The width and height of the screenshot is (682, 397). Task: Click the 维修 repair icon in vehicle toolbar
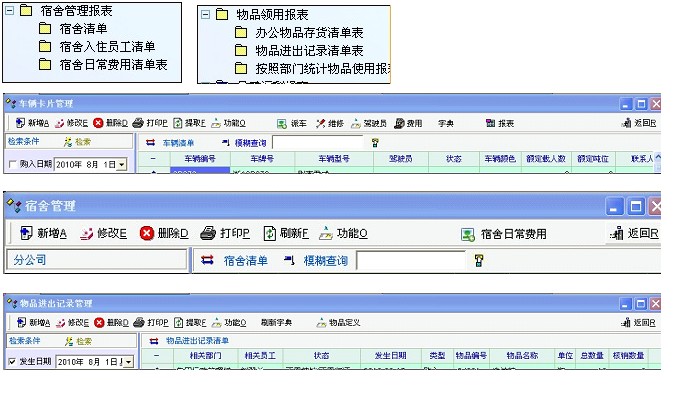(x=321, y=123)
